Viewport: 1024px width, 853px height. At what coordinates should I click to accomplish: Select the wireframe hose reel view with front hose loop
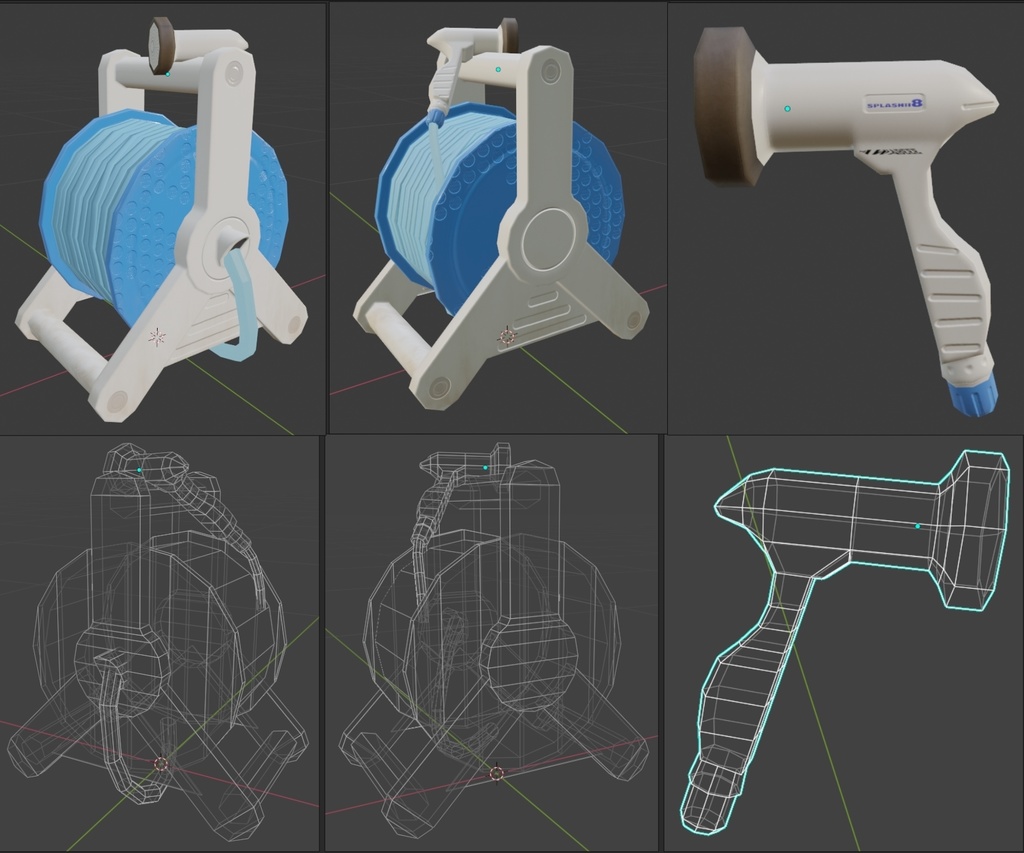click(159, 643)
